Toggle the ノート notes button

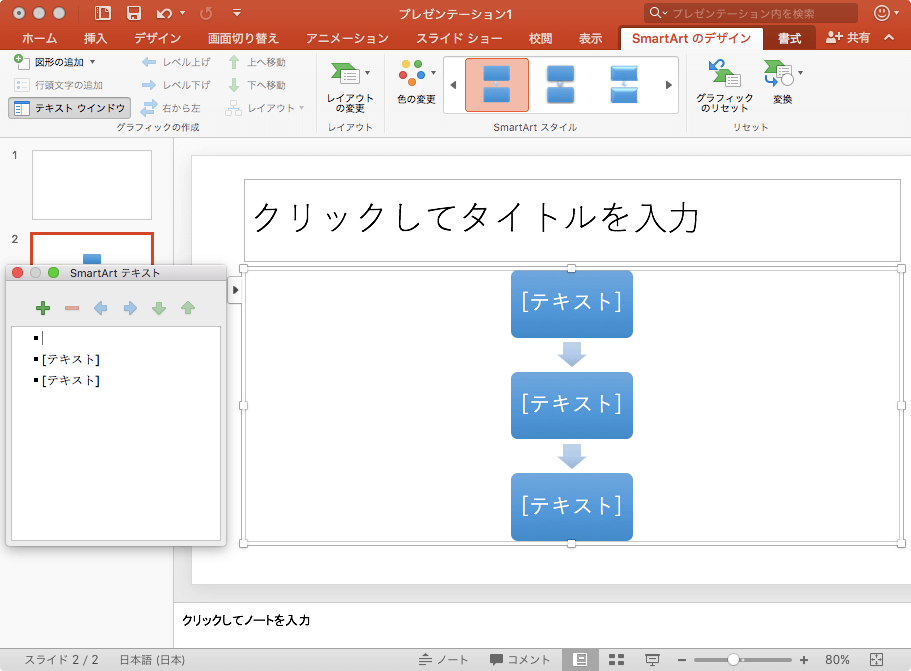tap(443, 659)
